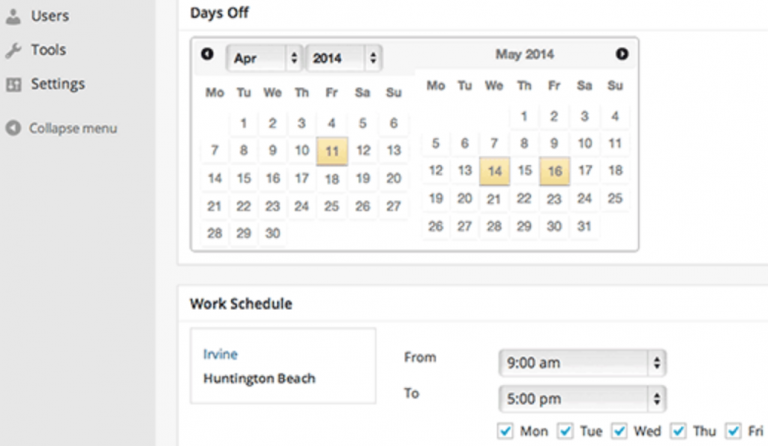Image resolution: width=768 pixels, height=446 pixels.
Task: Toggle the Thu workday checkbox
Action: click(x=678, y=431)
